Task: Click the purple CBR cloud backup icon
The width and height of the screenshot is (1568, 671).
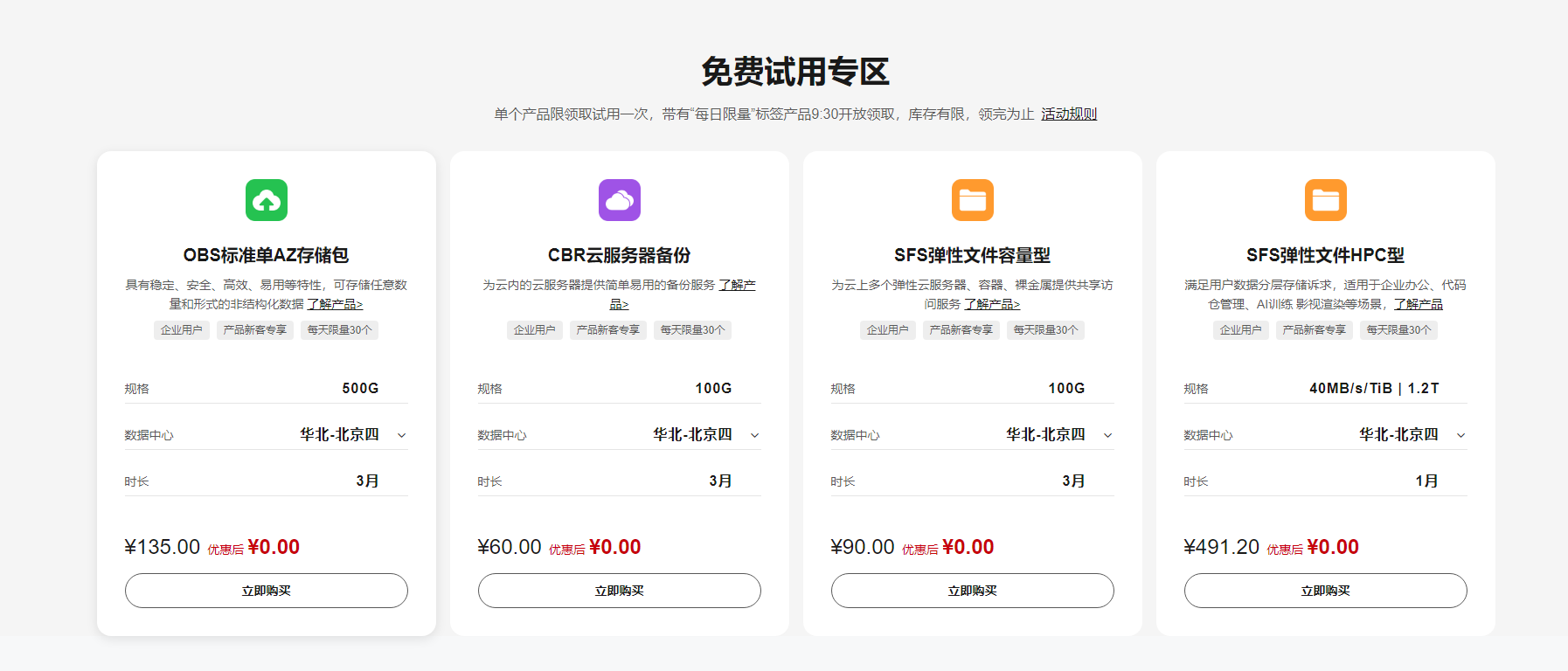Action: [620, 200]
